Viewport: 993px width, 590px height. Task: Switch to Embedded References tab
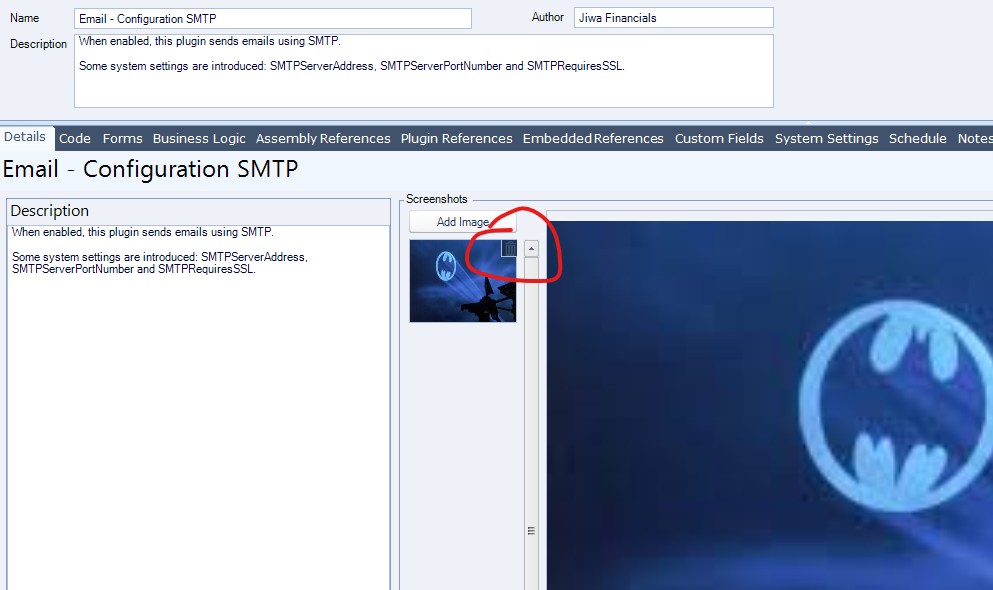point(593,138)
